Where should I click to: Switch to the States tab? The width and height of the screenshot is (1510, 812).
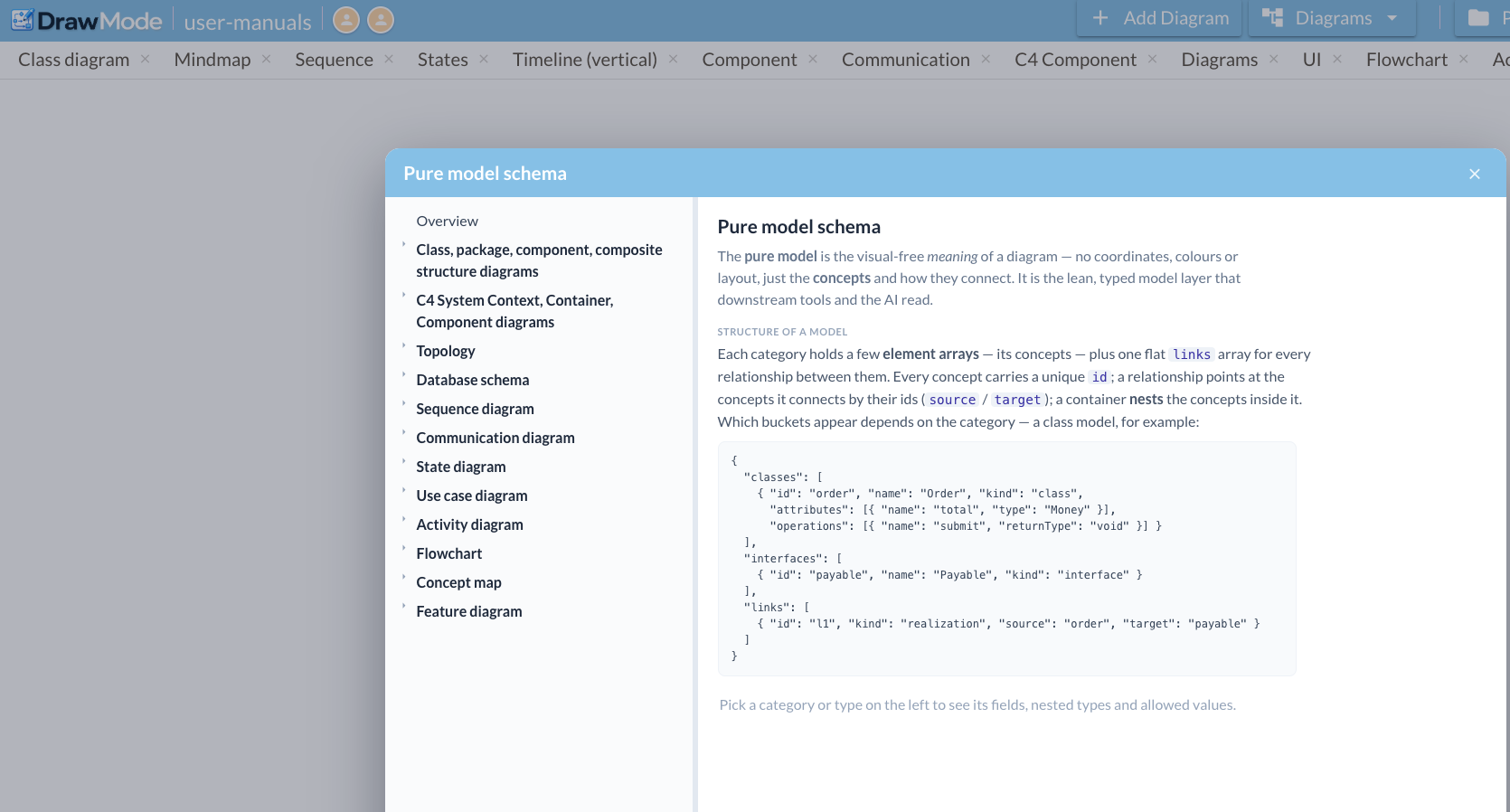point(443,60)
